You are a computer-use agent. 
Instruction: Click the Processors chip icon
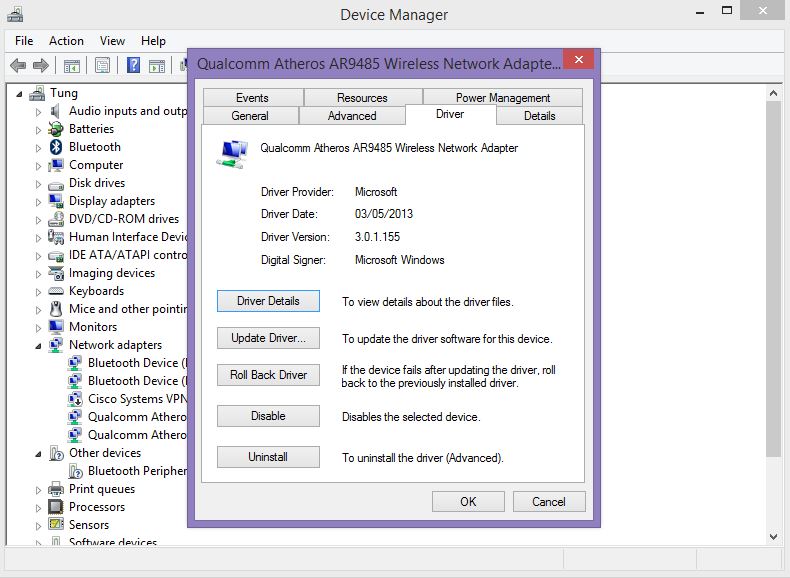[55, 507]
